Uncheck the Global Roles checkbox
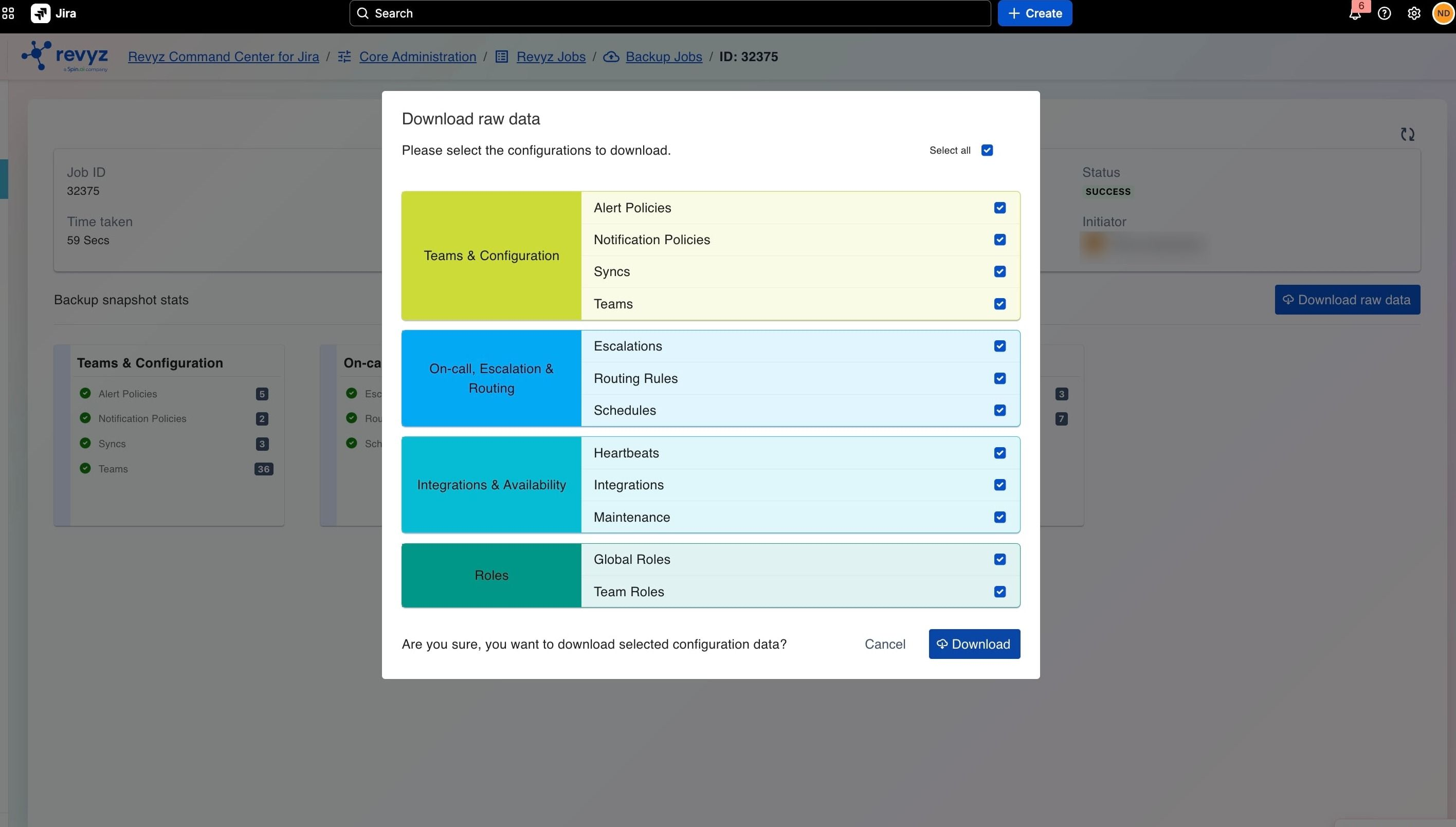This screenshot has height=827, width=1456. [x=1000, y=560]
